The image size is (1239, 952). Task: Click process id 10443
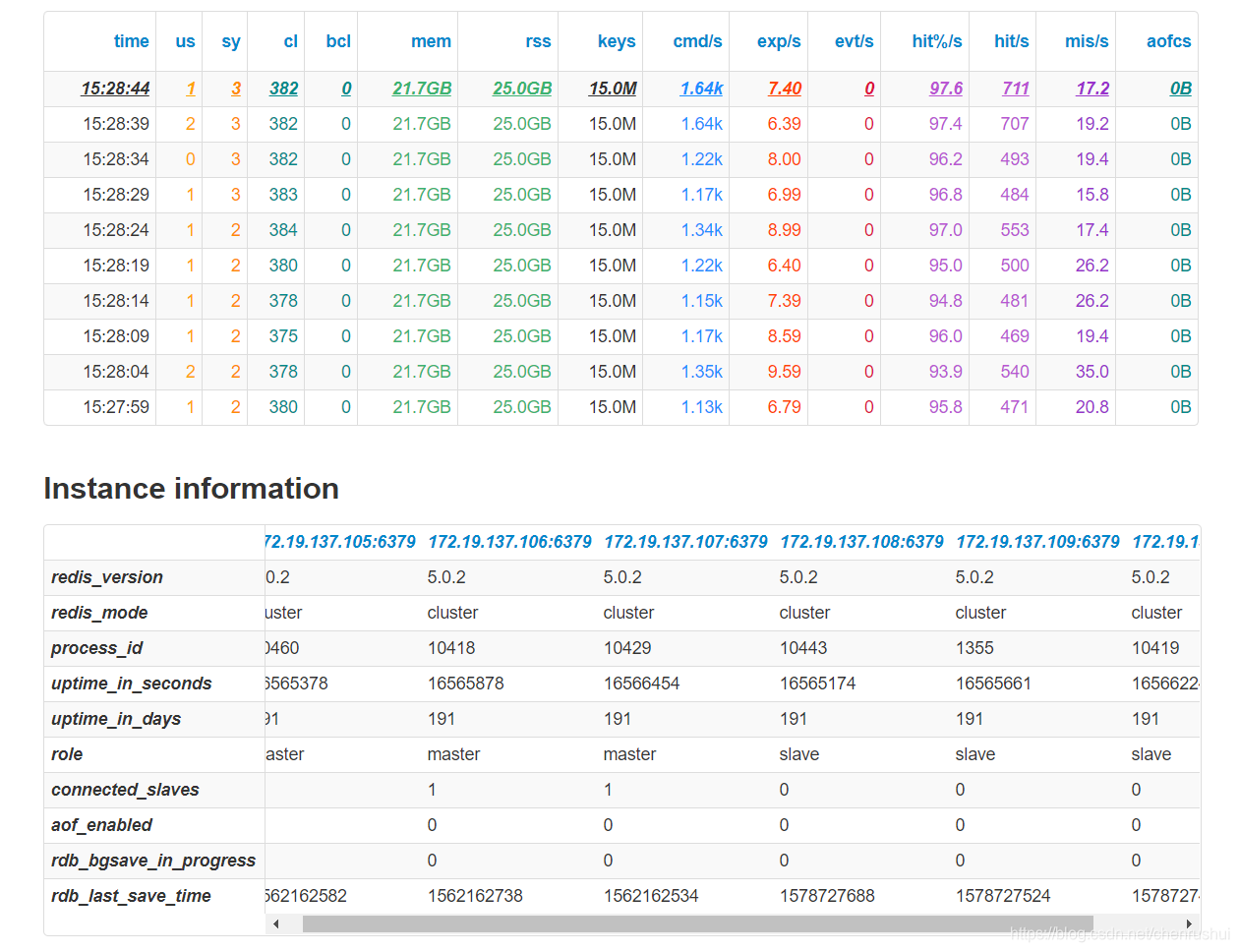tap(803, 648)
